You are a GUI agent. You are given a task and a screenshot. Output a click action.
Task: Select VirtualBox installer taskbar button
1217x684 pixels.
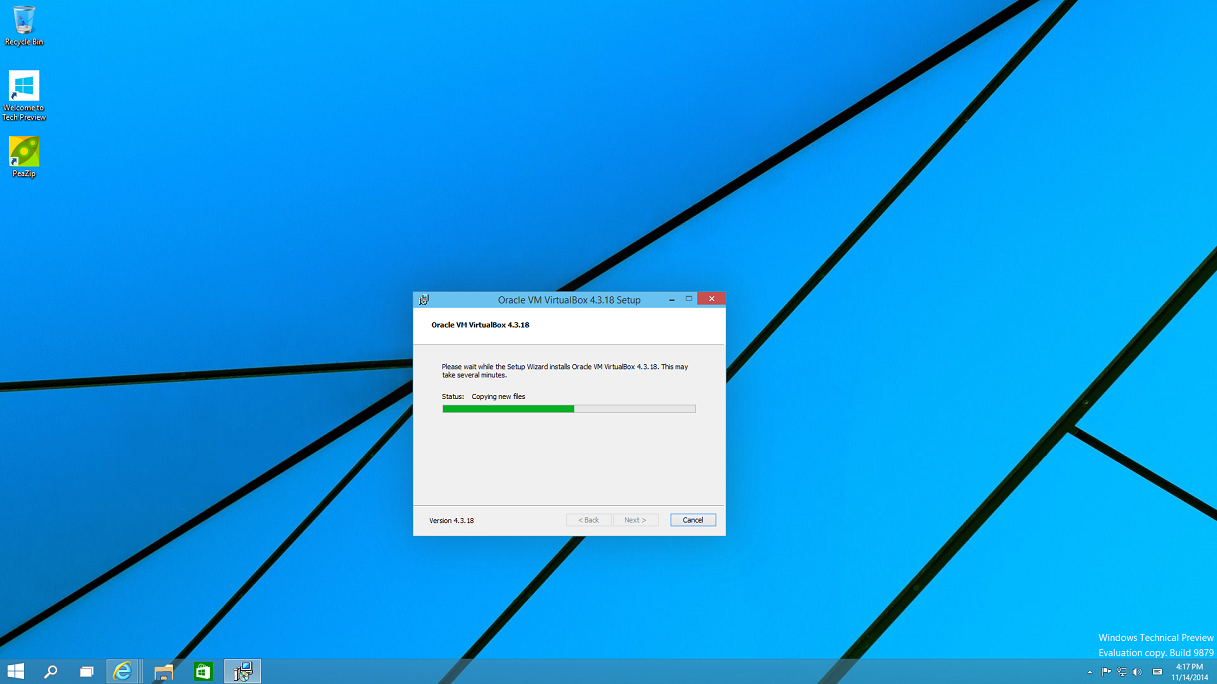coord(242,672)
